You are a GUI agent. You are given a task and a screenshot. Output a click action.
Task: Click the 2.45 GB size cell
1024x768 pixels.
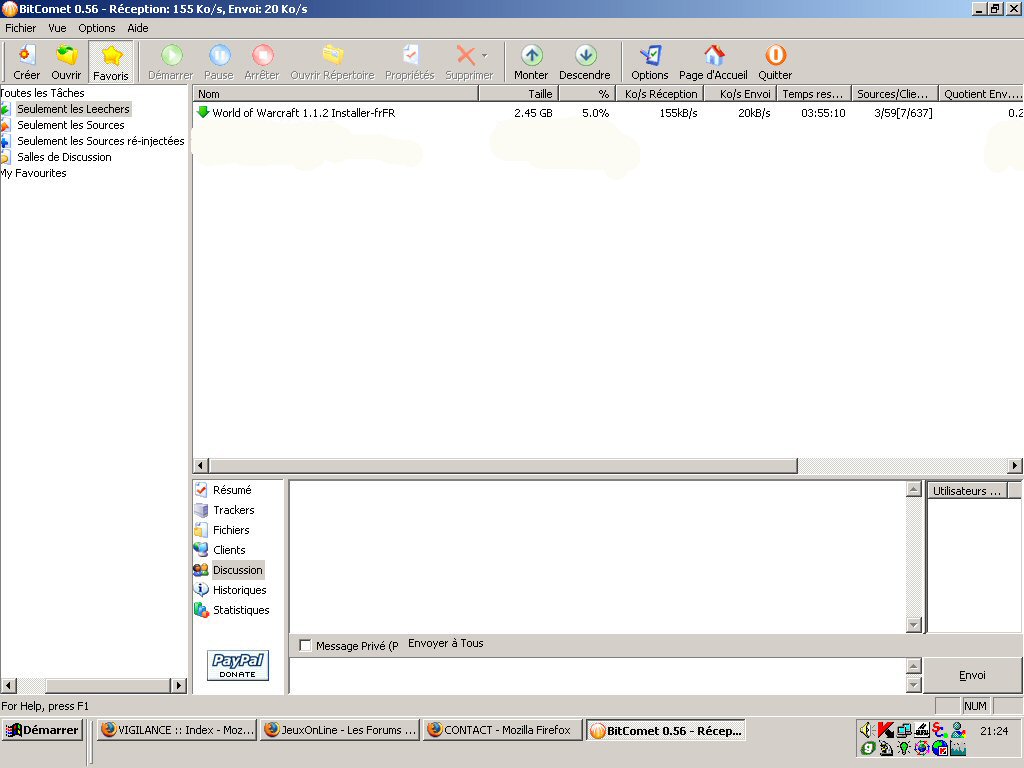(x=533, y=113)
